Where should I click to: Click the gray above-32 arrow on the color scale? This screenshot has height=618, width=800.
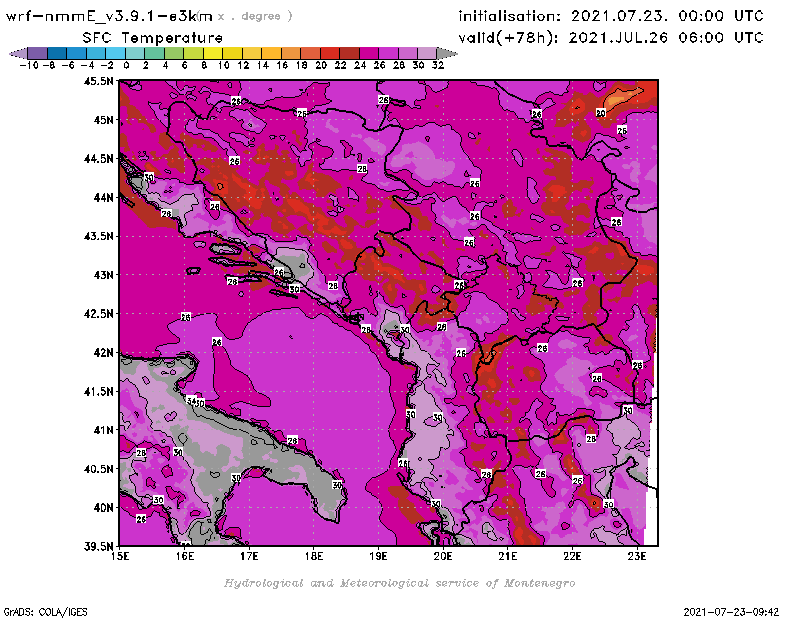447,53
